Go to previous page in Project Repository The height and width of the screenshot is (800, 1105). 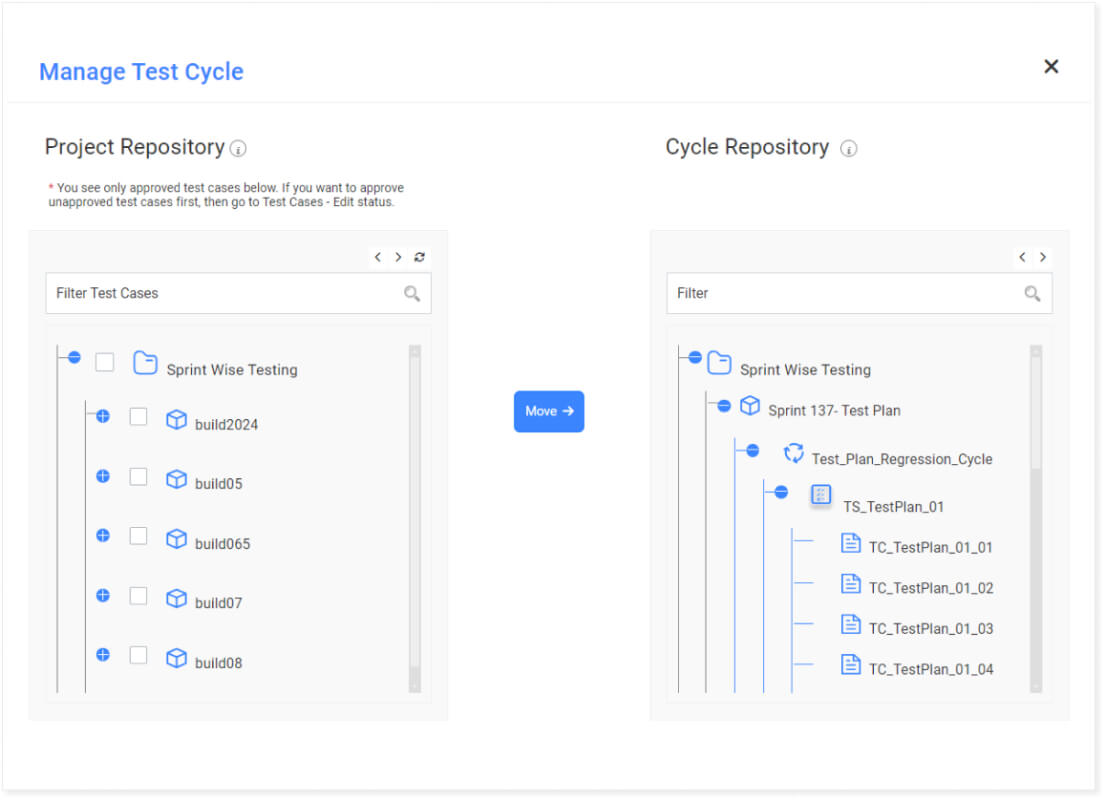click(x=378, y=257)
